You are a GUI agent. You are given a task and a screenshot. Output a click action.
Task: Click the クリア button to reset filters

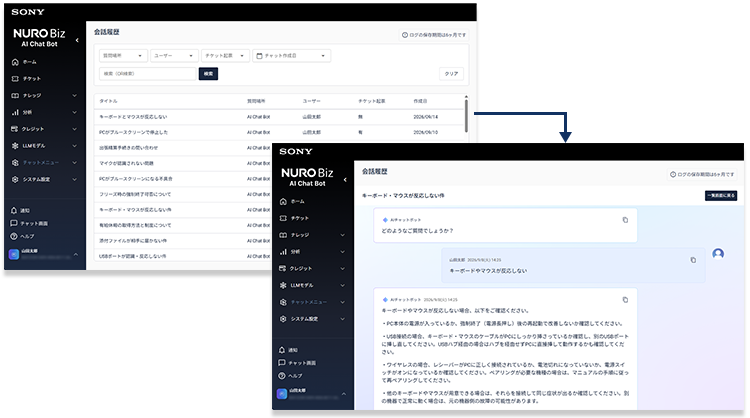click(x=452, y=74)
